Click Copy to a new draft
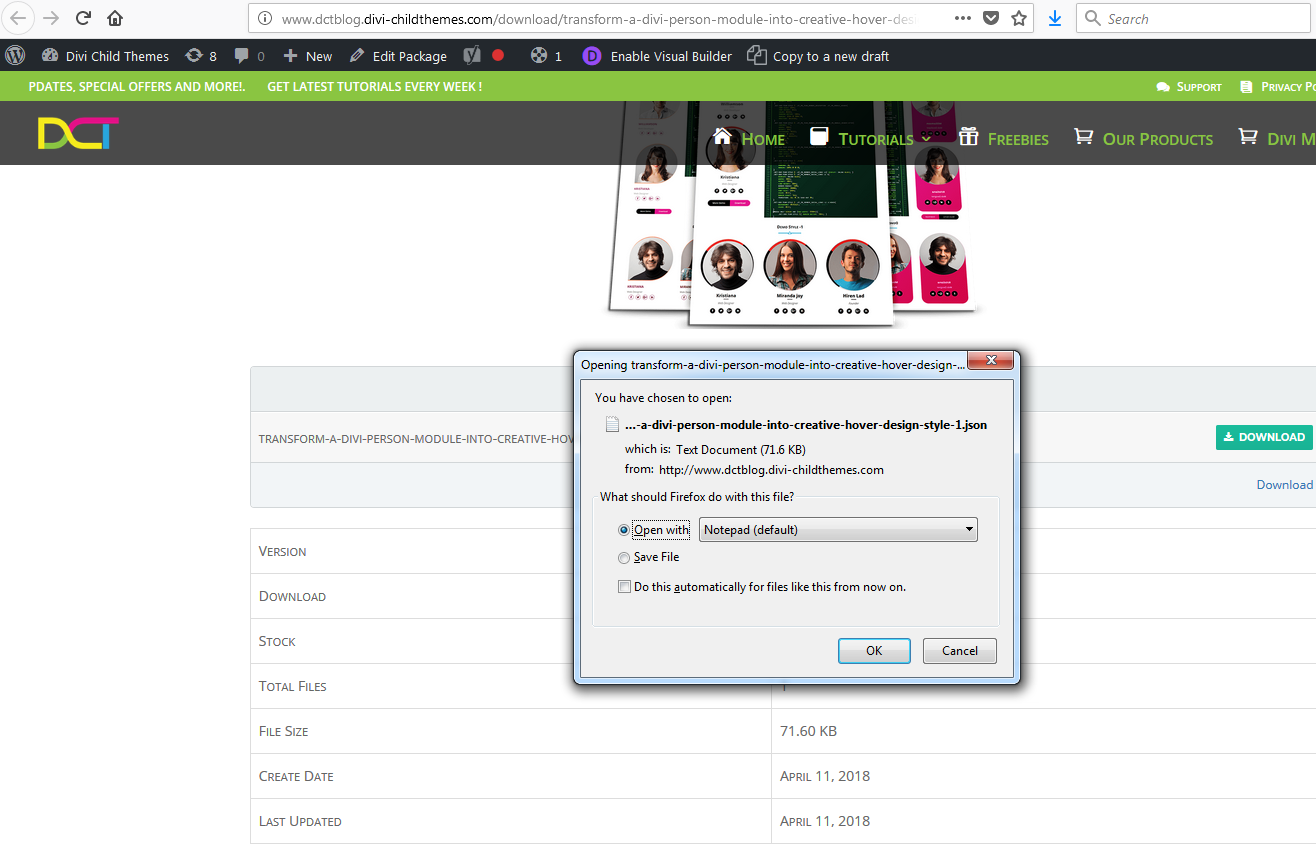This screenshot has height=865, width=1316. [x=818, y=56]
